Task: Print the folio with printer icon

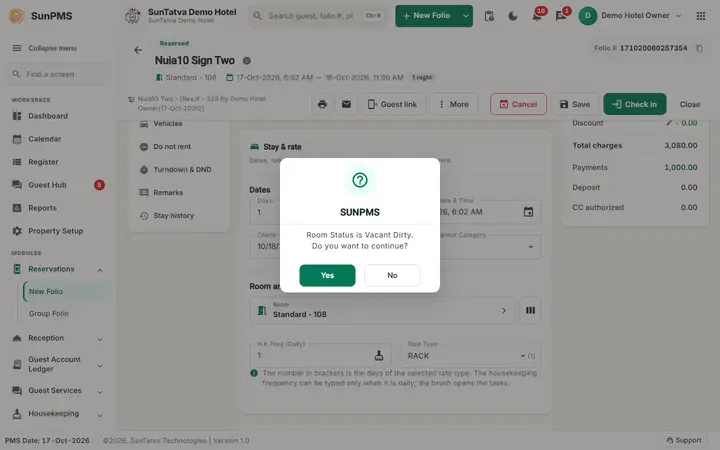Action: click(x=322, y=104)
